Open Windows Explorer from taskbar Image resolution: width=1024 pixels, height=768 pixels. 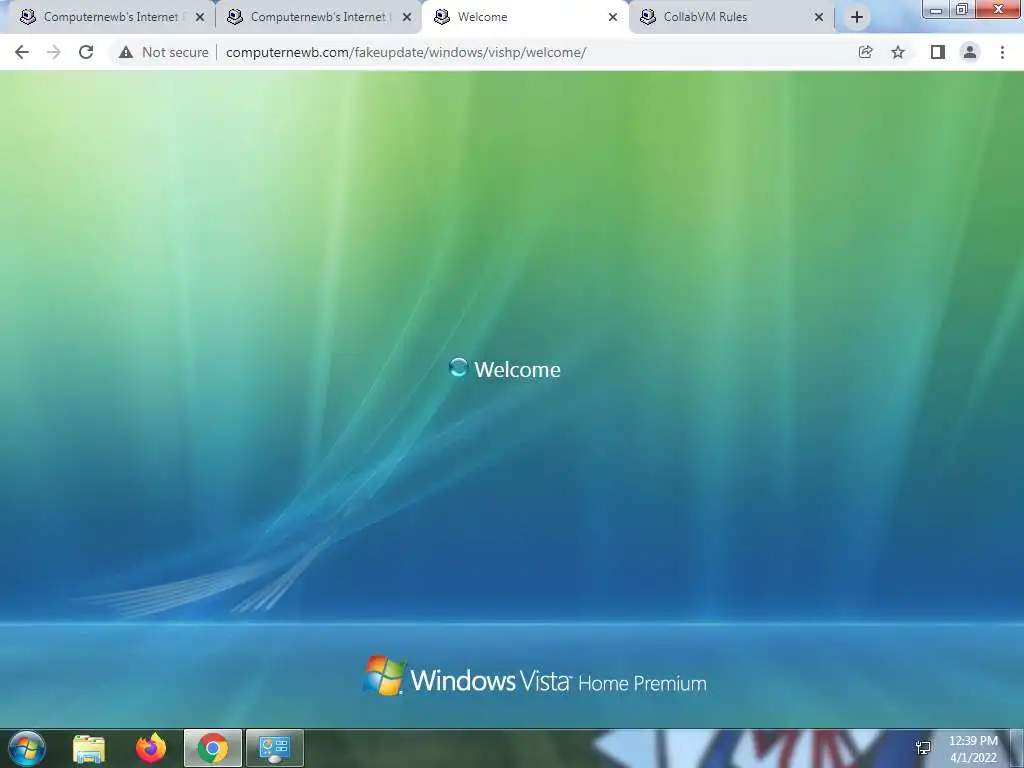(x=89, y=748)
